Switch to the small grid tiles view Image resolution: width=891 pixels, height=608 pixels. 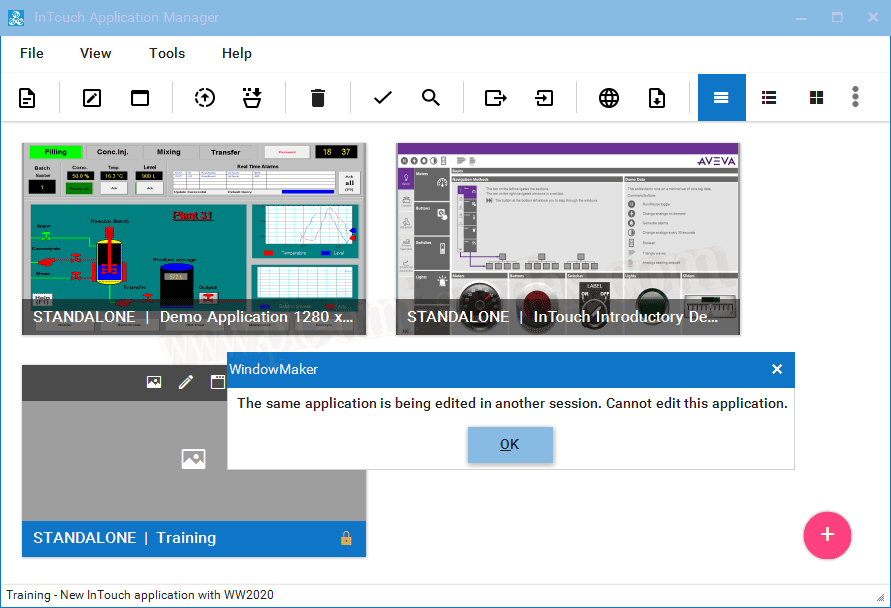pyautogui.click(x=816, y=98)
